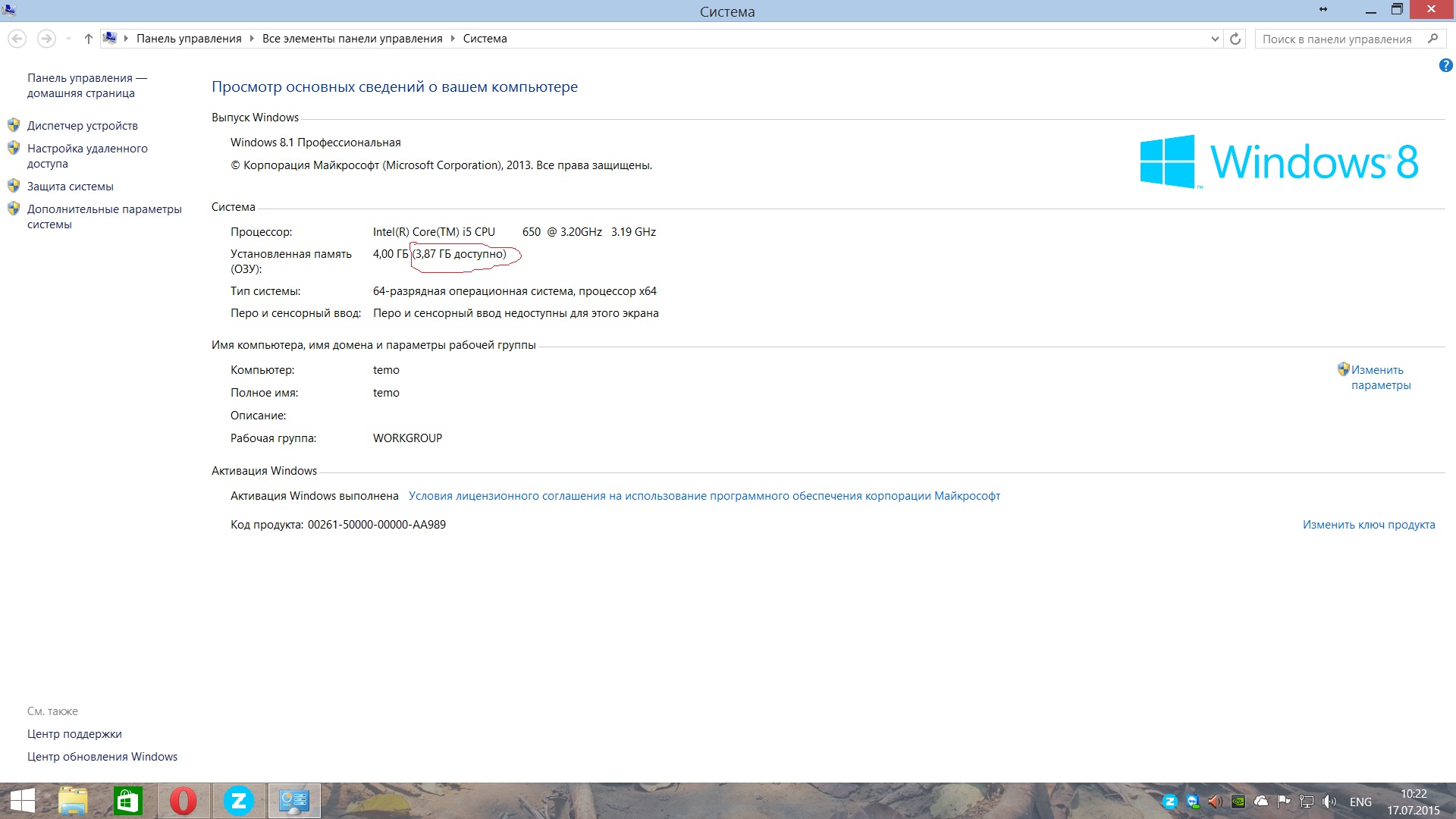This screenshot has height=819, width=1456.
Task: Click NVIDIA icon in system tray
Action: tap(1238, 802)
